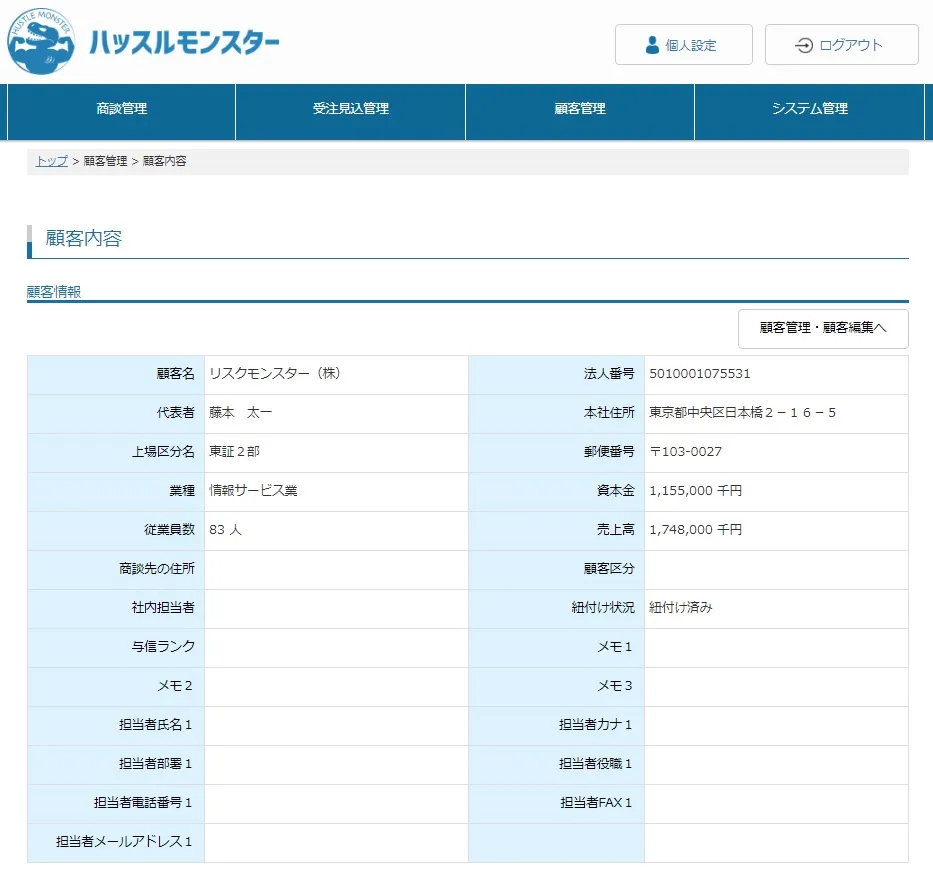Click the 顧客区分 field label
This screenshot has width=933, height=880.
[609, 568]
